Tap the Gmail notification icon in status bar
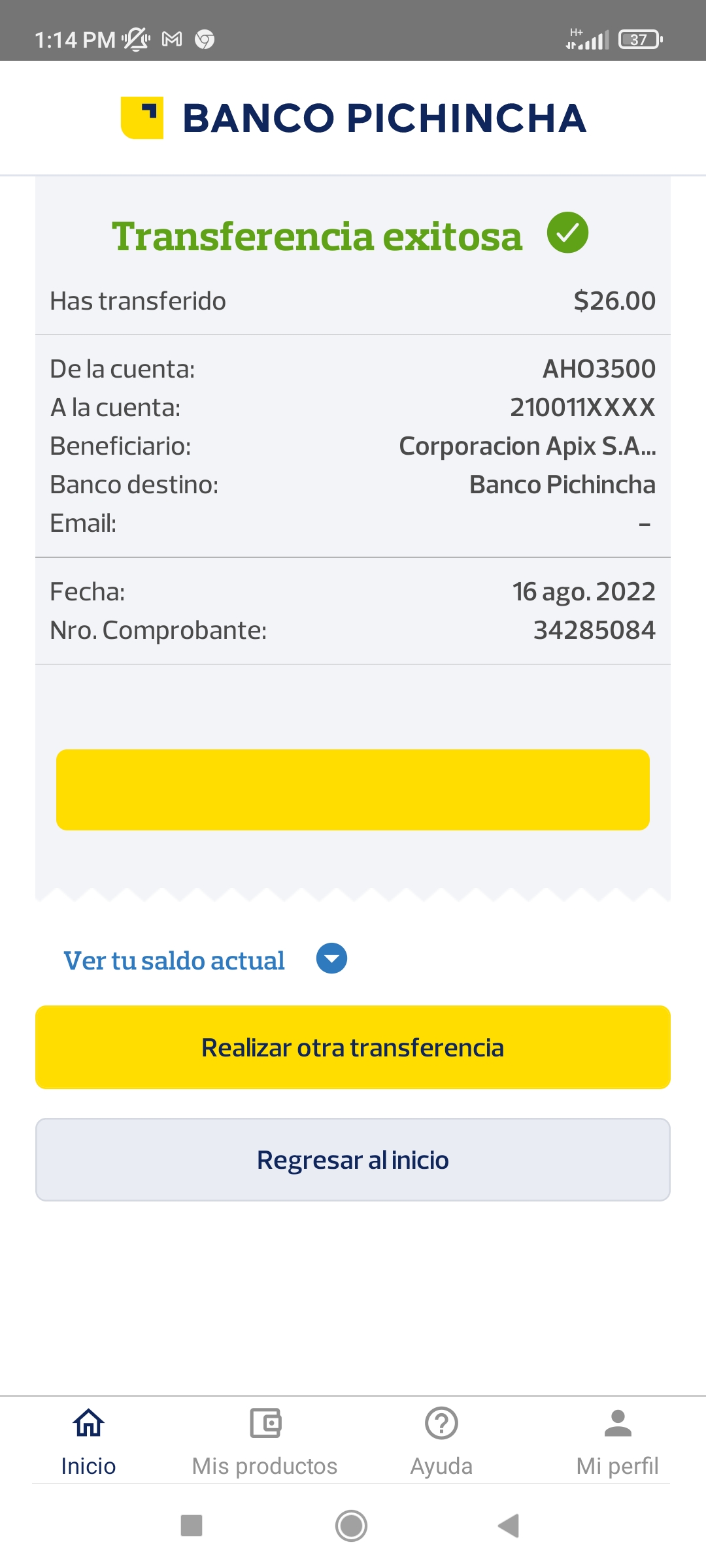The width and height of the screenshot is (706, 1568). (172, 39)
